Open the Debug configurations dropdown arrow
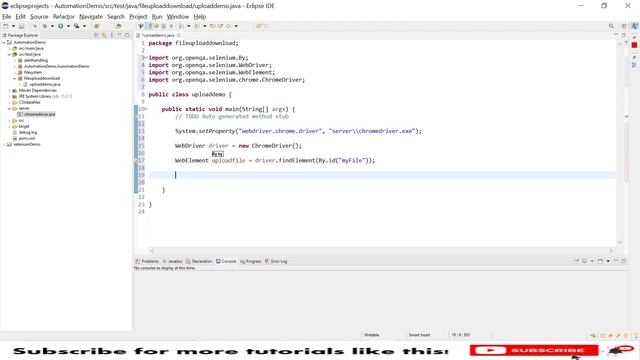Viewport: 640px width, 360px height. click(x=52, y=26)
